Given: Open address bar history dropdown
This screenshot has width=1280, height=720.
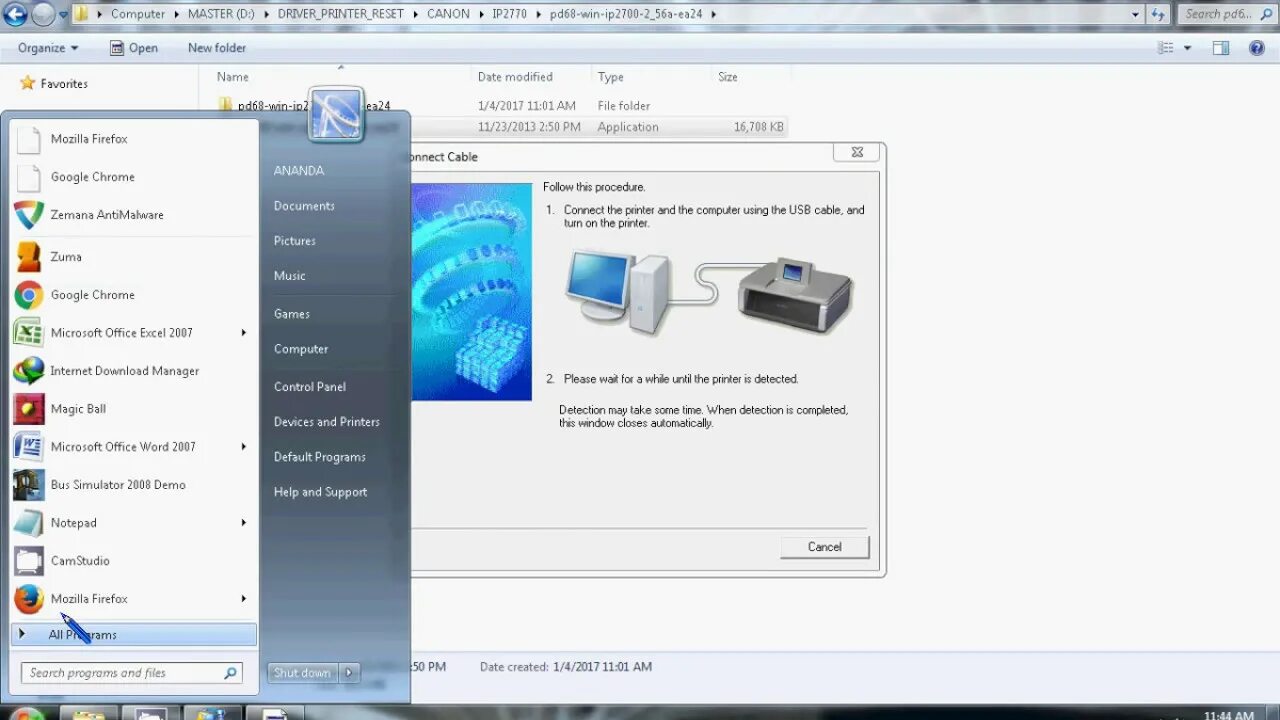Looking at the screenshot, I should point(1136,14).
